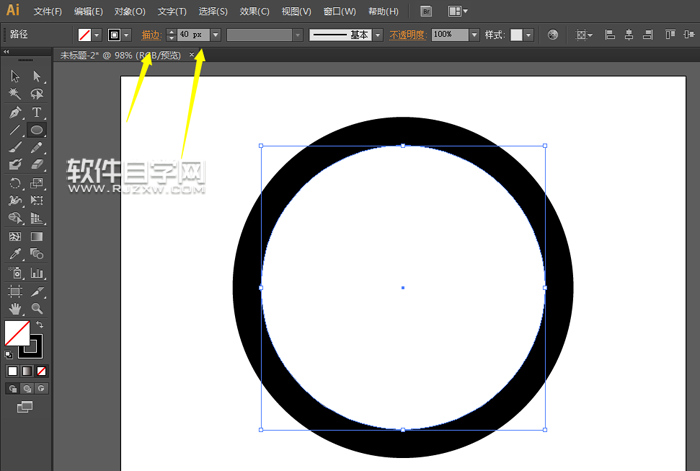Set the attribute to None in toolbox
This screenshot has height=471, width=700.
[x=41, y=371]
